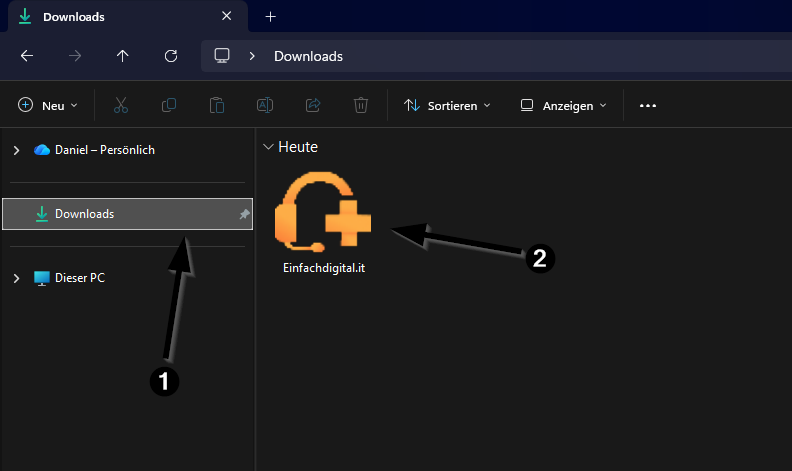
Task: Select Downloads in the navigation pane
Action: [84, 214]
